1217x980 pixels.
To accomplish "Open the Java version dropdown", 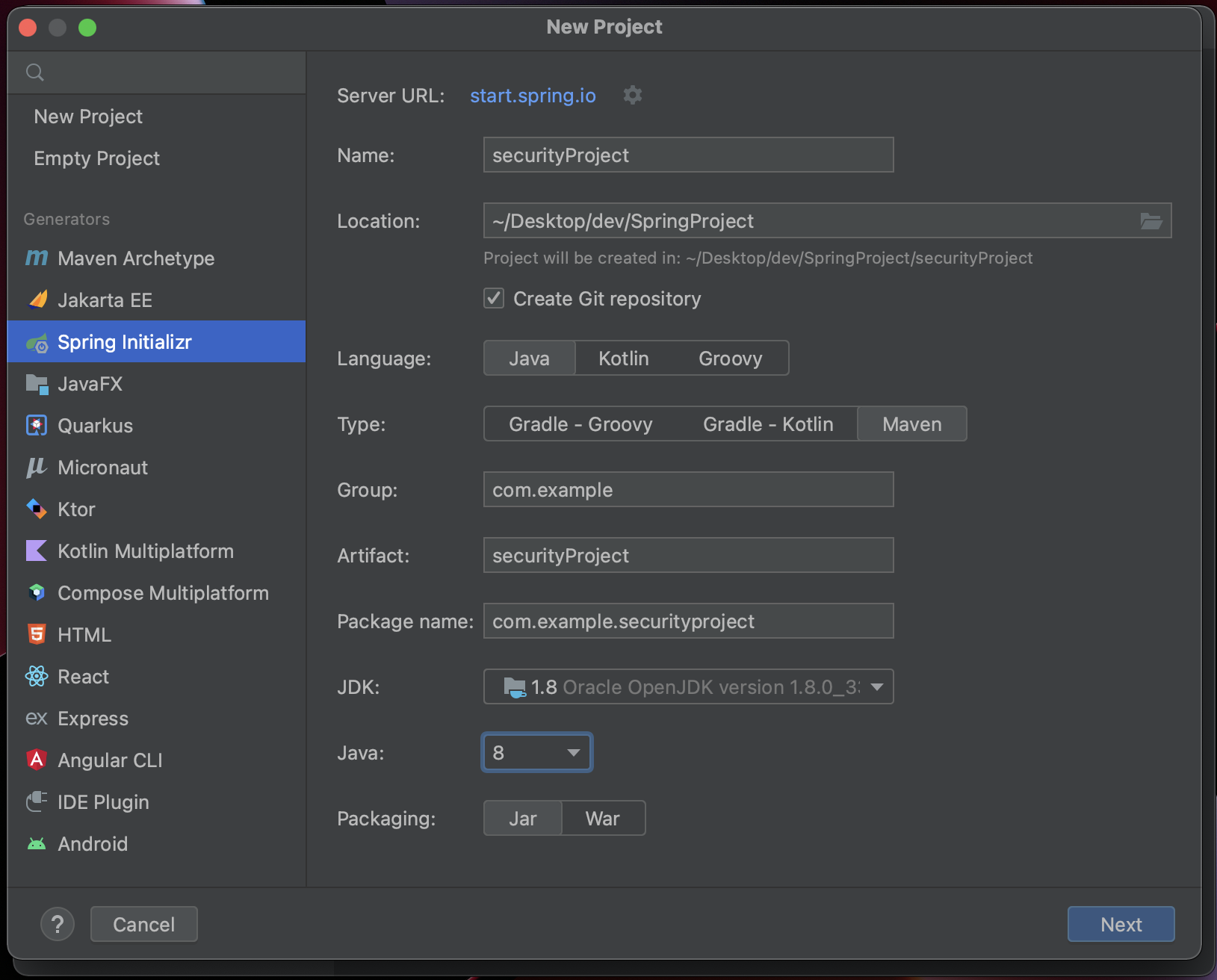I will point(537,752).
